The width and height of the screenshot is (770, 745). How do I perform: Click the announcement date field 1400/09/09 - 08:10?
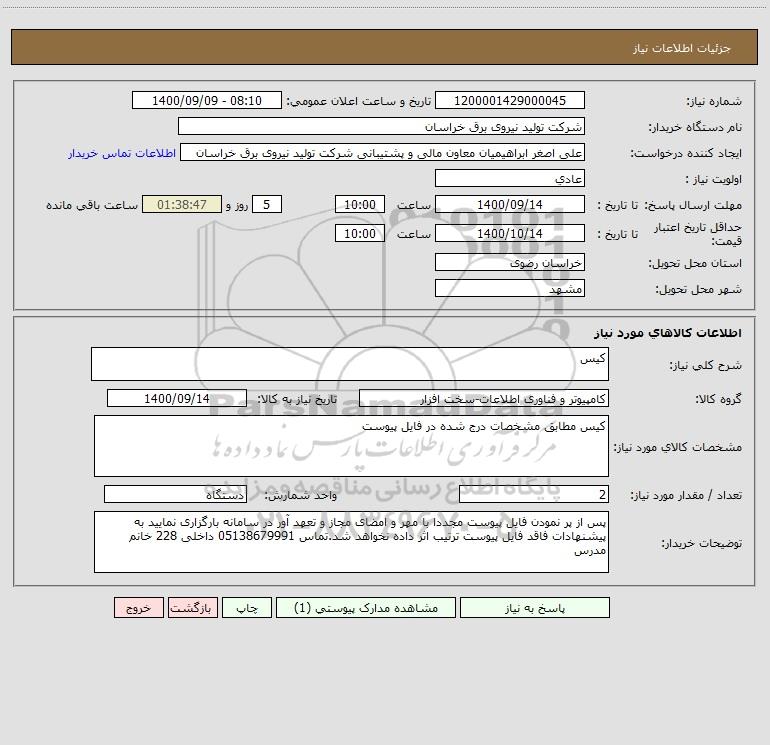click(x=207, y=100)
